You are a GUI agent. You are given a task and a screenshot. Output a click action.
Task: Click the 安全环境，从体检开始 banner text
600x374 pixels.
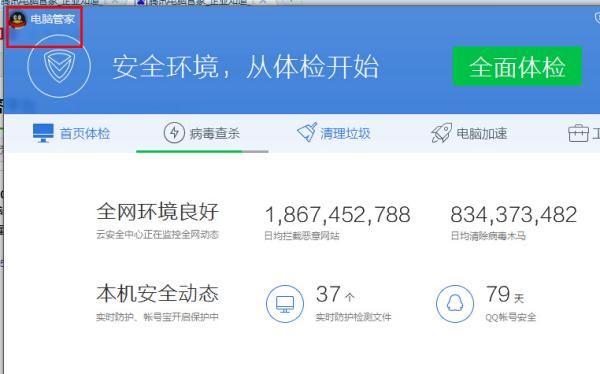246,67
